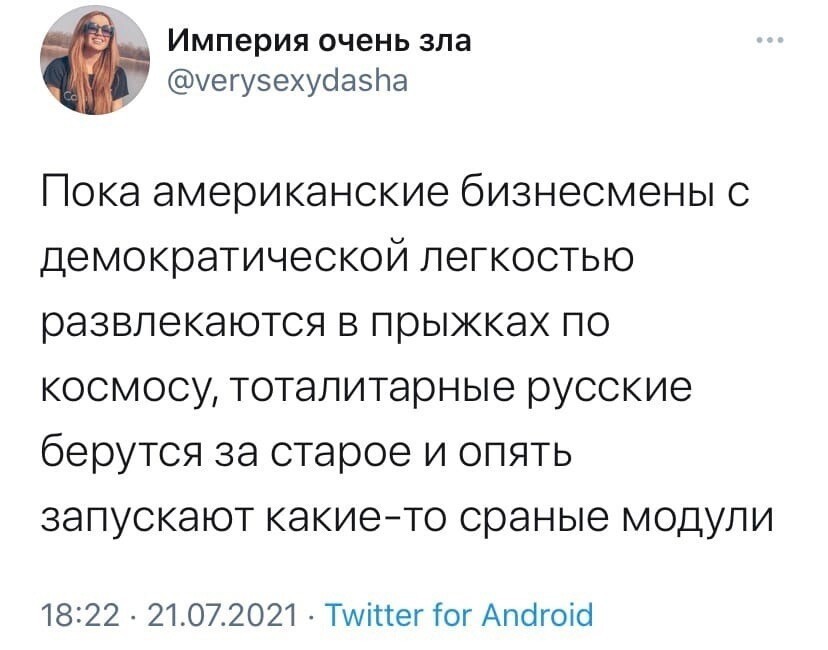Visit the @verysexydasha handle
The image size is (828, 650).
288,81
